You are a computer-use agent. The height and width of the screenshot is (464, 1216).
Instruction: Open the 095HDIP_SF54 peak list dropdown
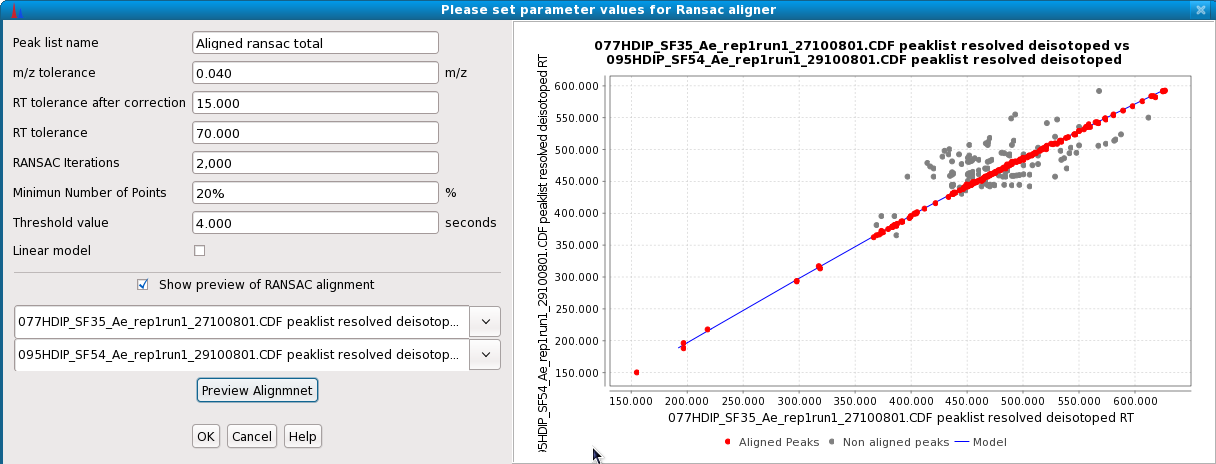(x=485, y=354)
